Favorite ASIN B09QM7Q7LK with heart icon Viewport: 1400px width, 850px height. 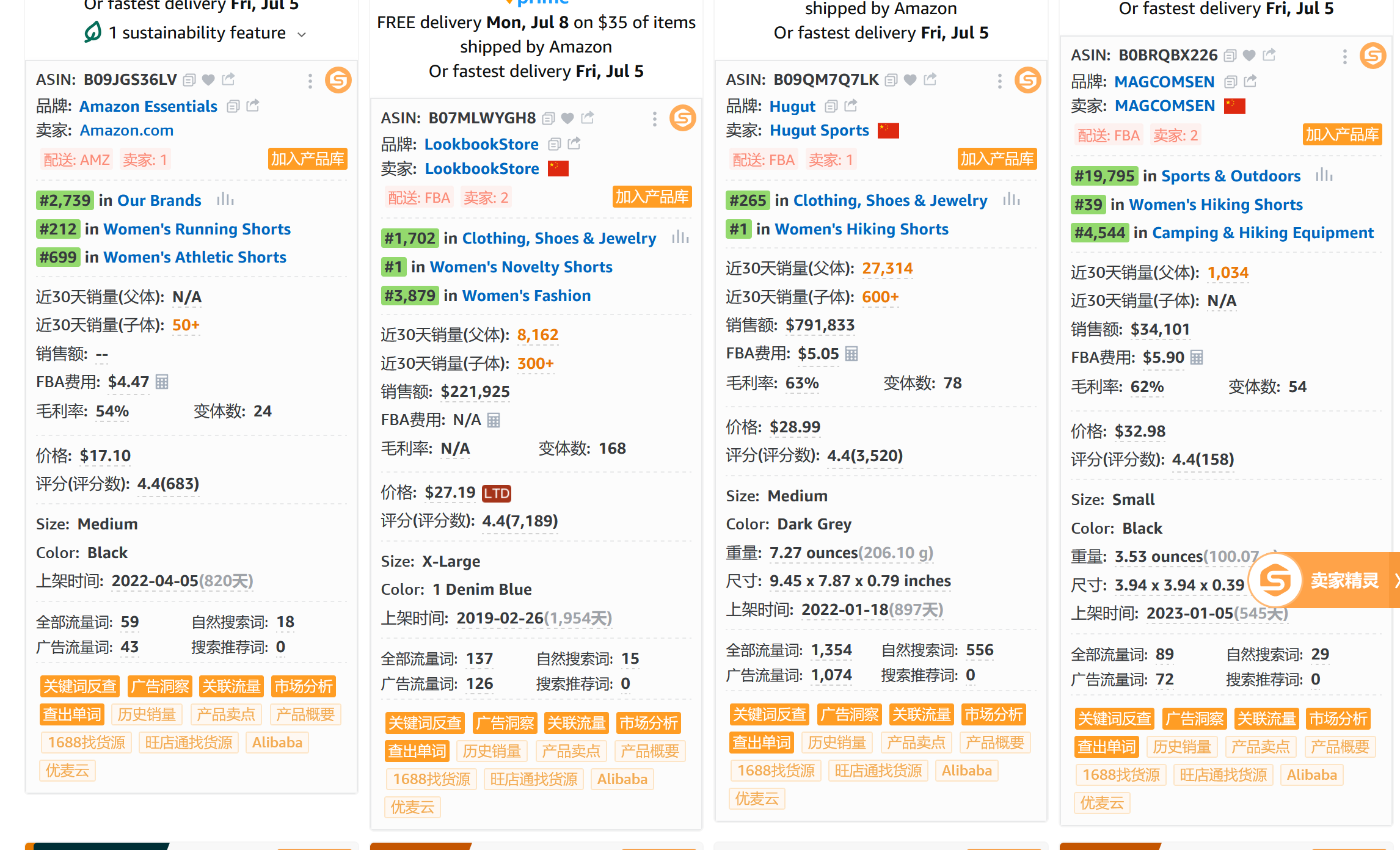click(x=910, y=79)
